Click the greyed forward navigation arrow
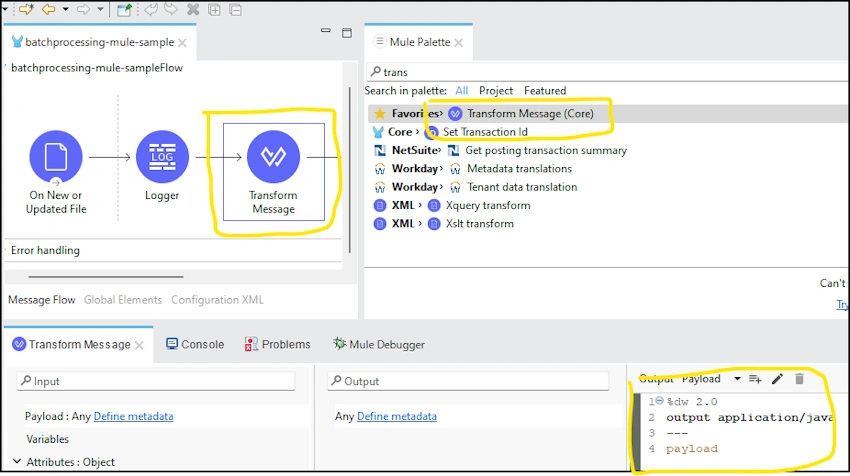The width and height of the screenshot is (850, 476). [83, 9]
